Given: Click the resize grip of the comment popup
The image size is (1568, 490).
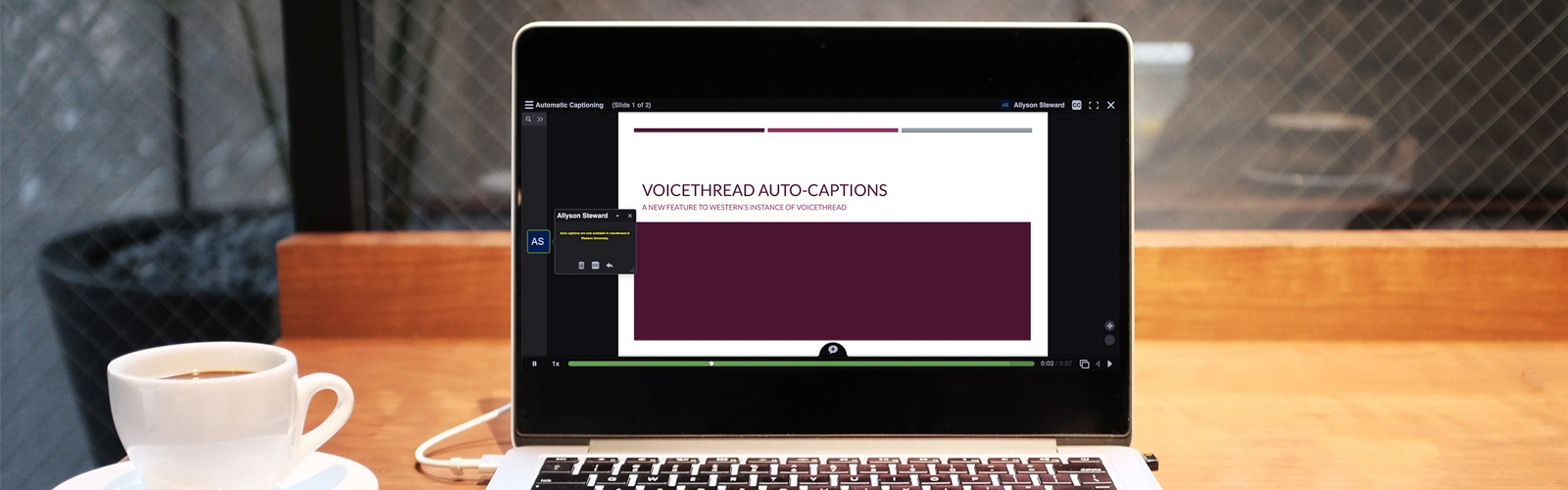Looking at the screenshot, I should click(631, 269).
